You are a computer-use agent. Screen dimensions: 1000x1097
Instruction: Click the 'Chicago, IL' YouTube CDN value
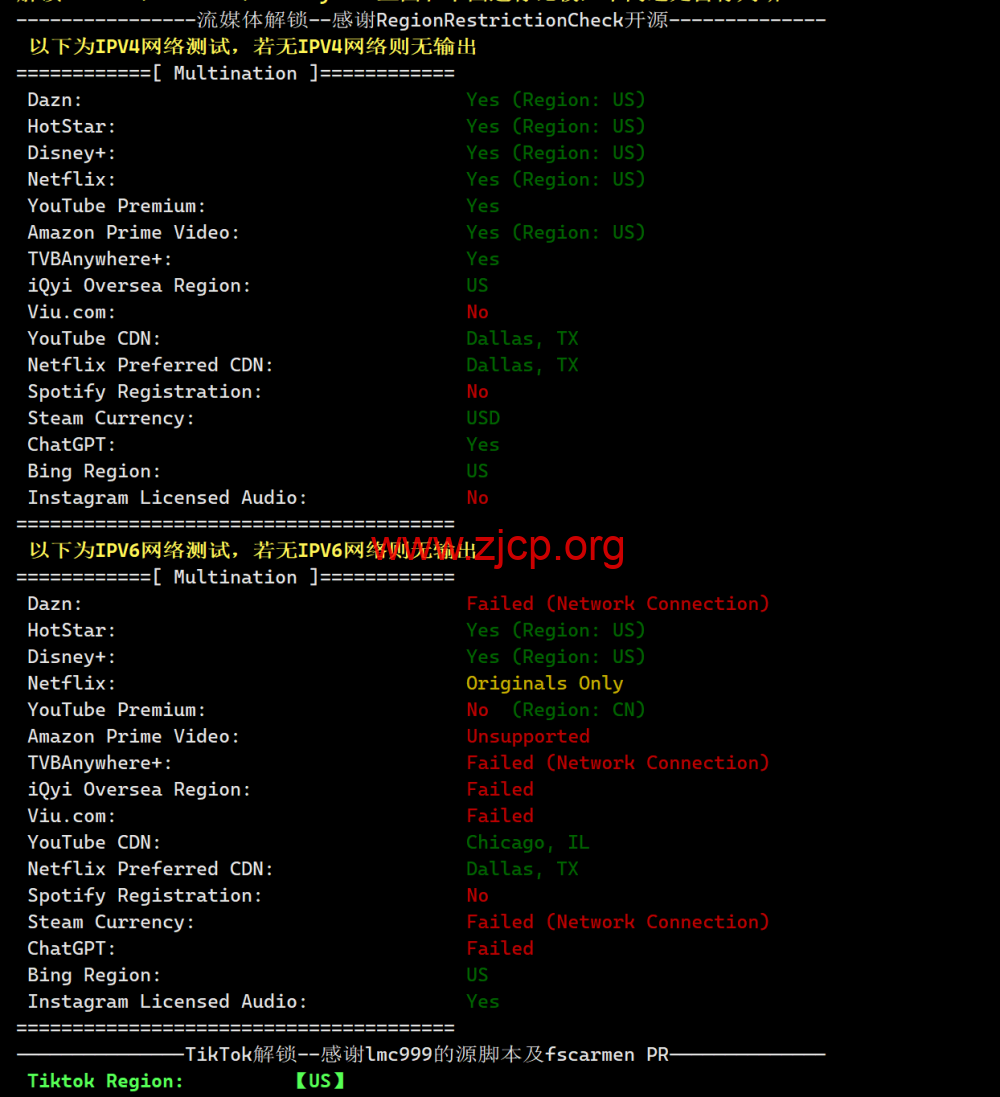tap(528, 842)
